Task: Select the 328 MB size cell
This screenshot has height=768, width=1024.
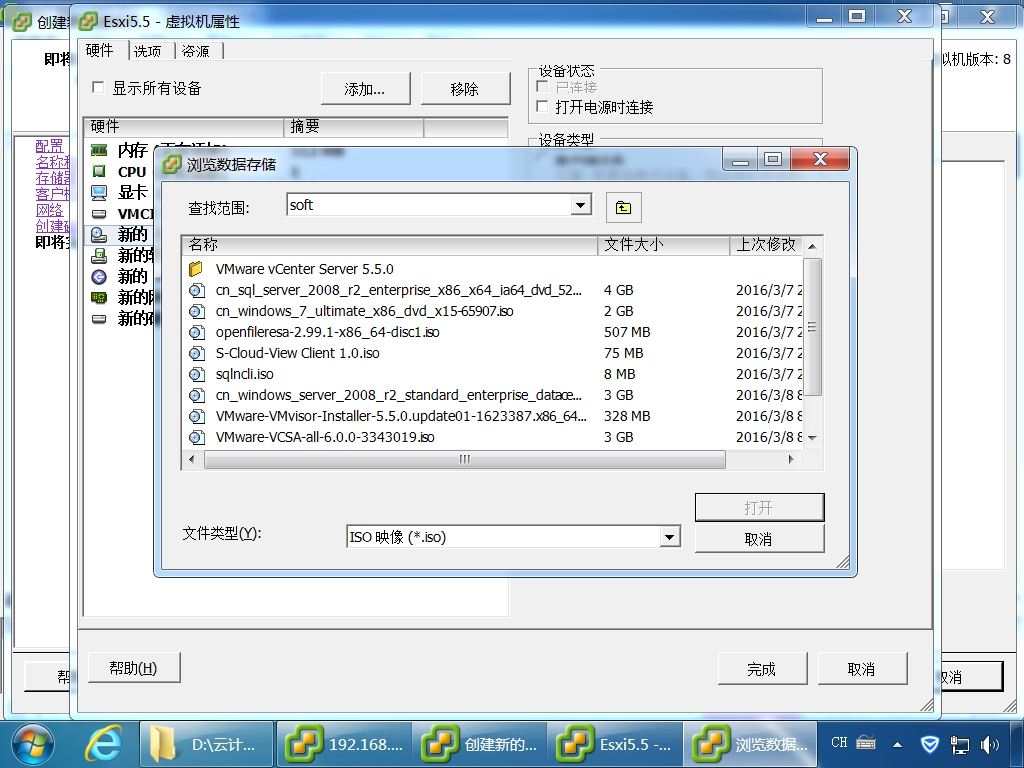Action: coord(627,416)
